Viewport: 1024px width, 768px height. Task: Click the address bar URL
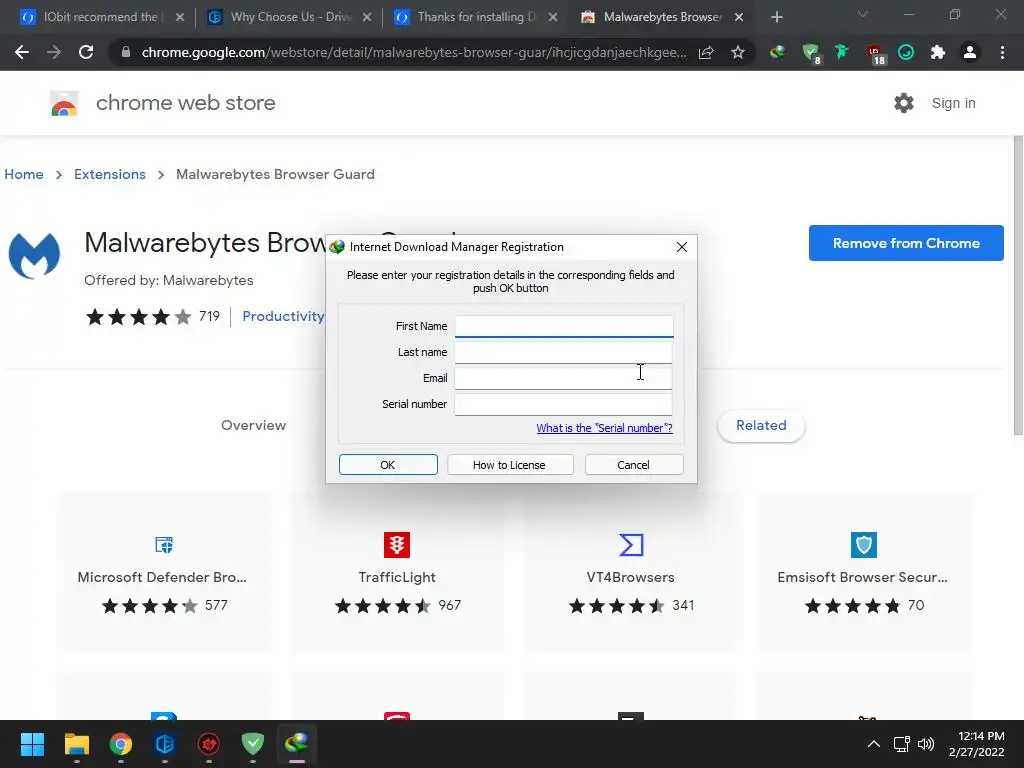click(413, 52)
